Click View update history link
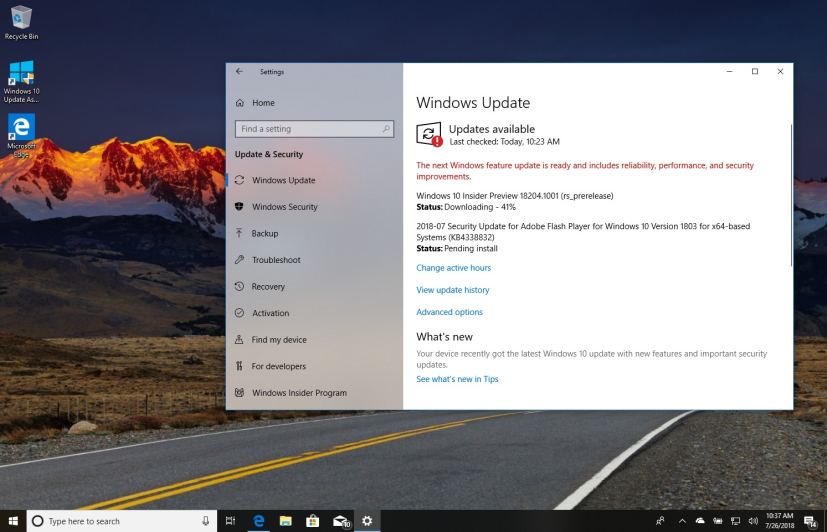Image resolution: width=827 pixels, height=532 pixels. (453, 290)
